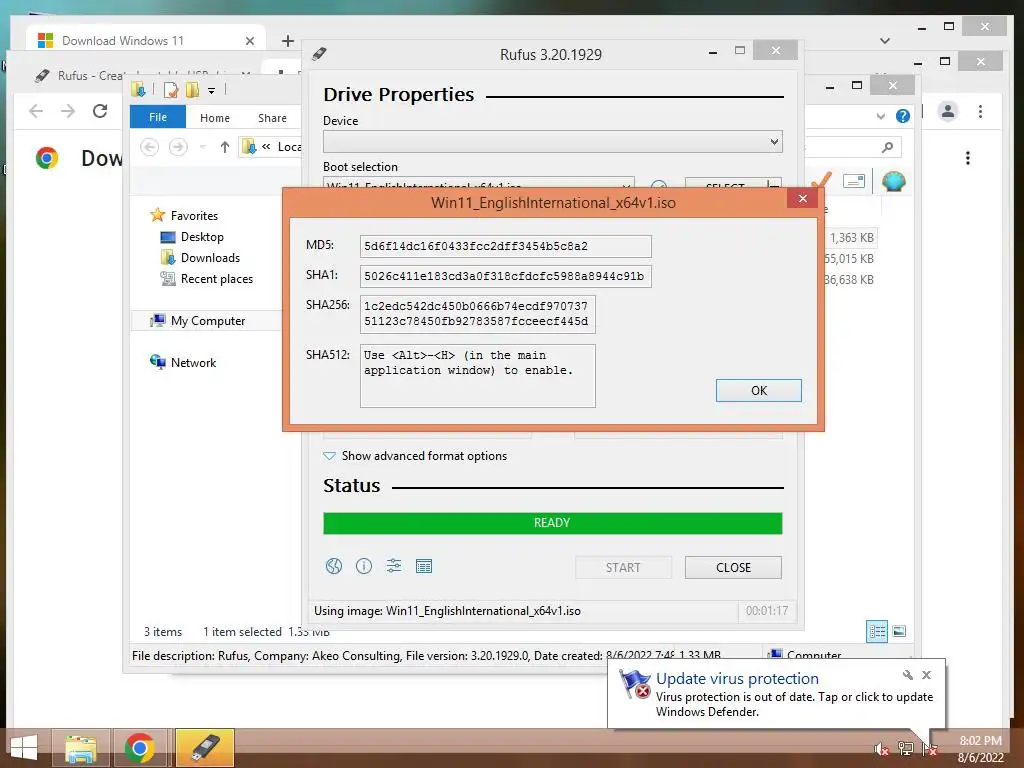This screenshot has width=1024, height=768.
Task: Open Explorer quick access toolbar dropdown
Action: click(x=212, y=90)
